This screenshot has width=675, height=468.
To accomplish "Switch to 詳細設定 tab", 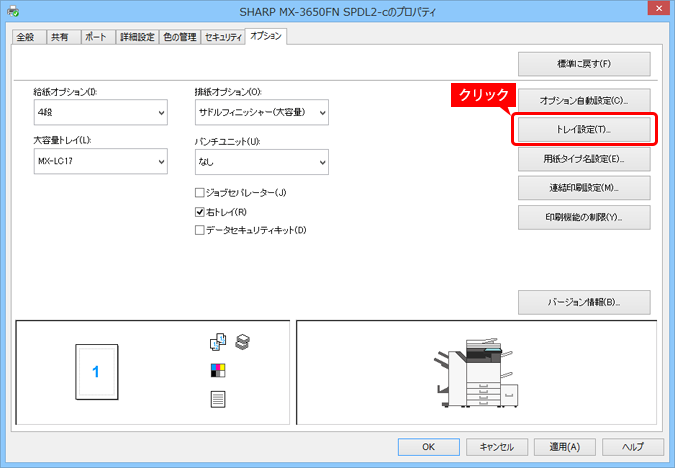I will (137, 37).
